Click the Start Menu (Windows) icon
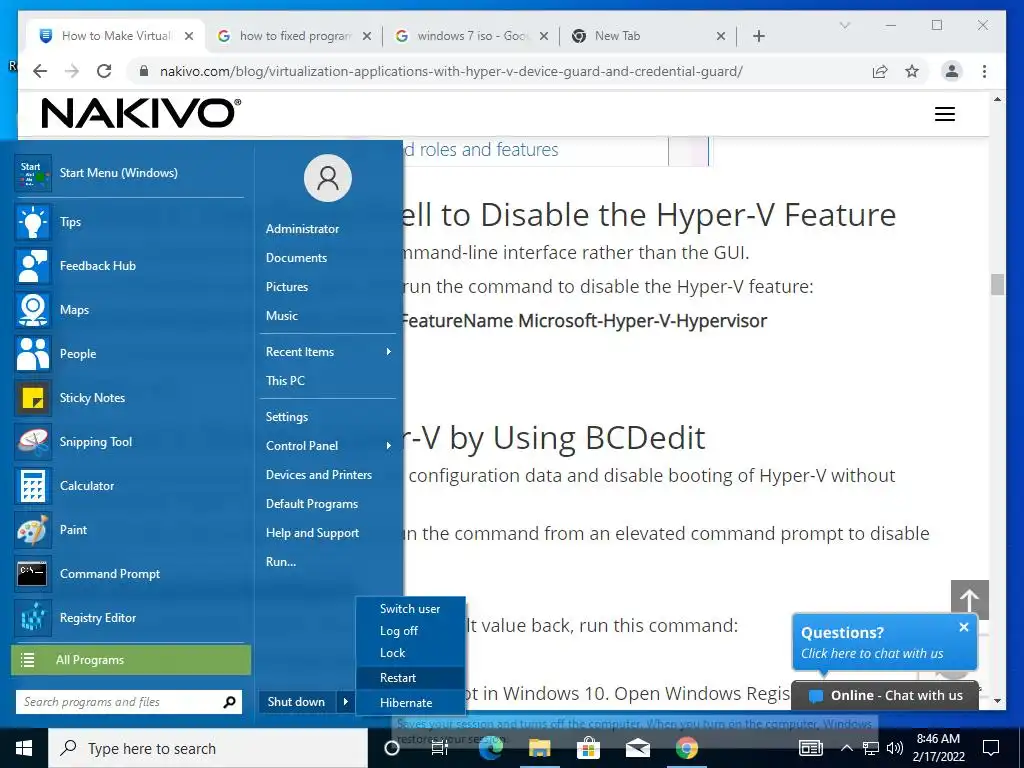Viewport: 1024px width, 768px height. 33,173
